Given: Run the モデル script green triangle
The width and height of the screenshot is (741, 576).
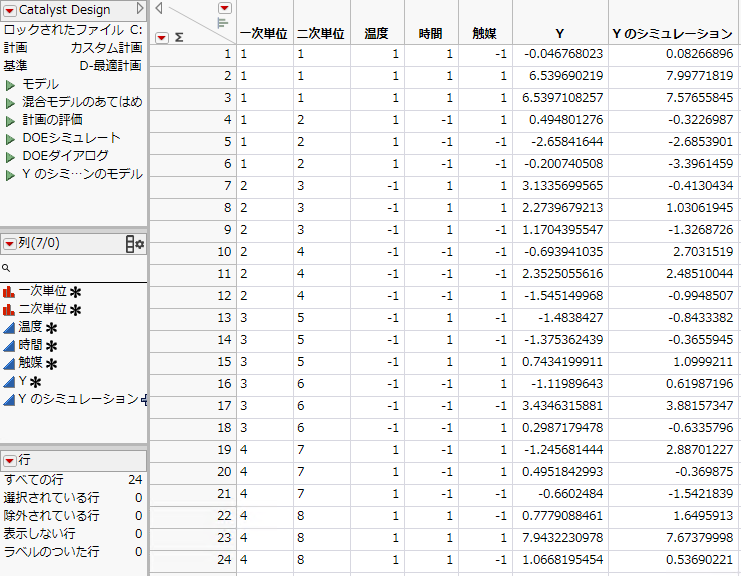Looking at the screenshot, I should (x=10, y=85).
